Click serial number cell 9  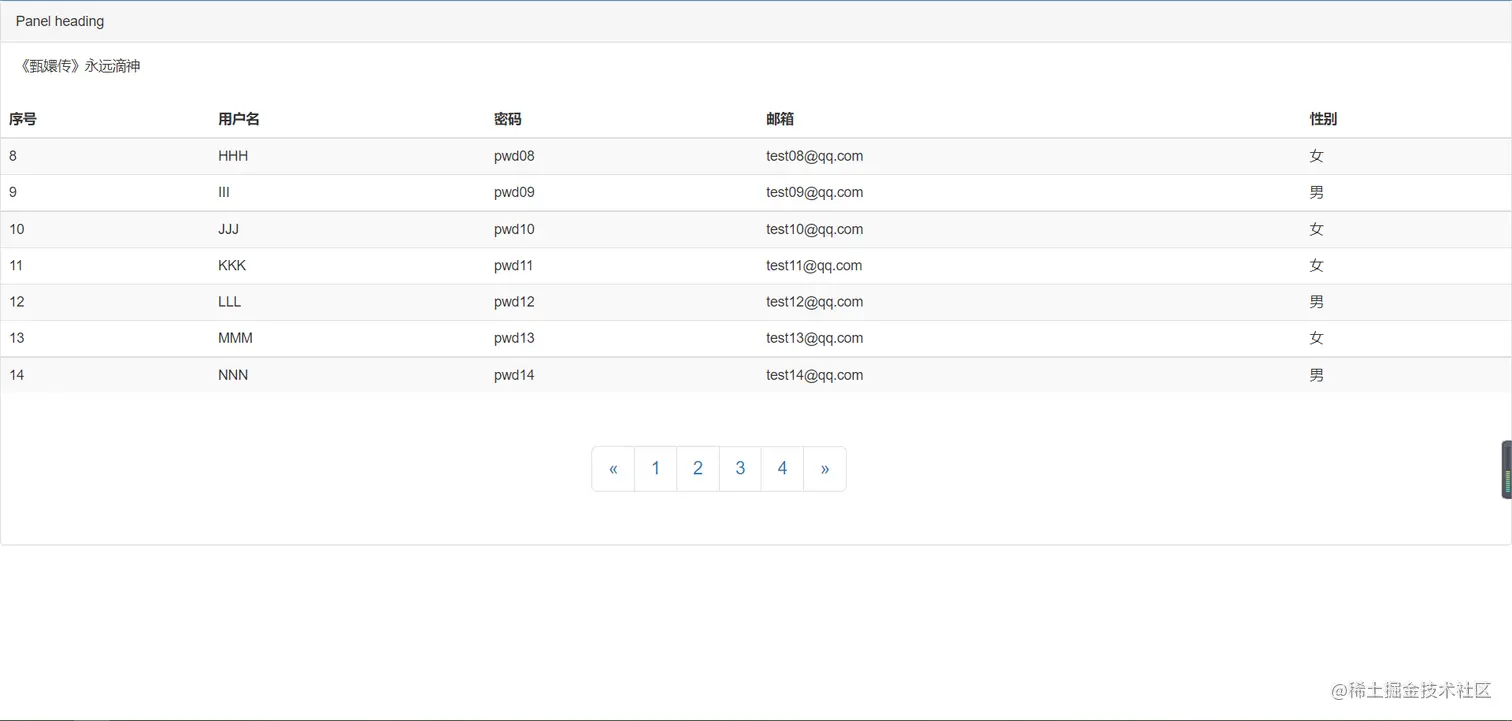pyautogui.click(x=13, y=192)
